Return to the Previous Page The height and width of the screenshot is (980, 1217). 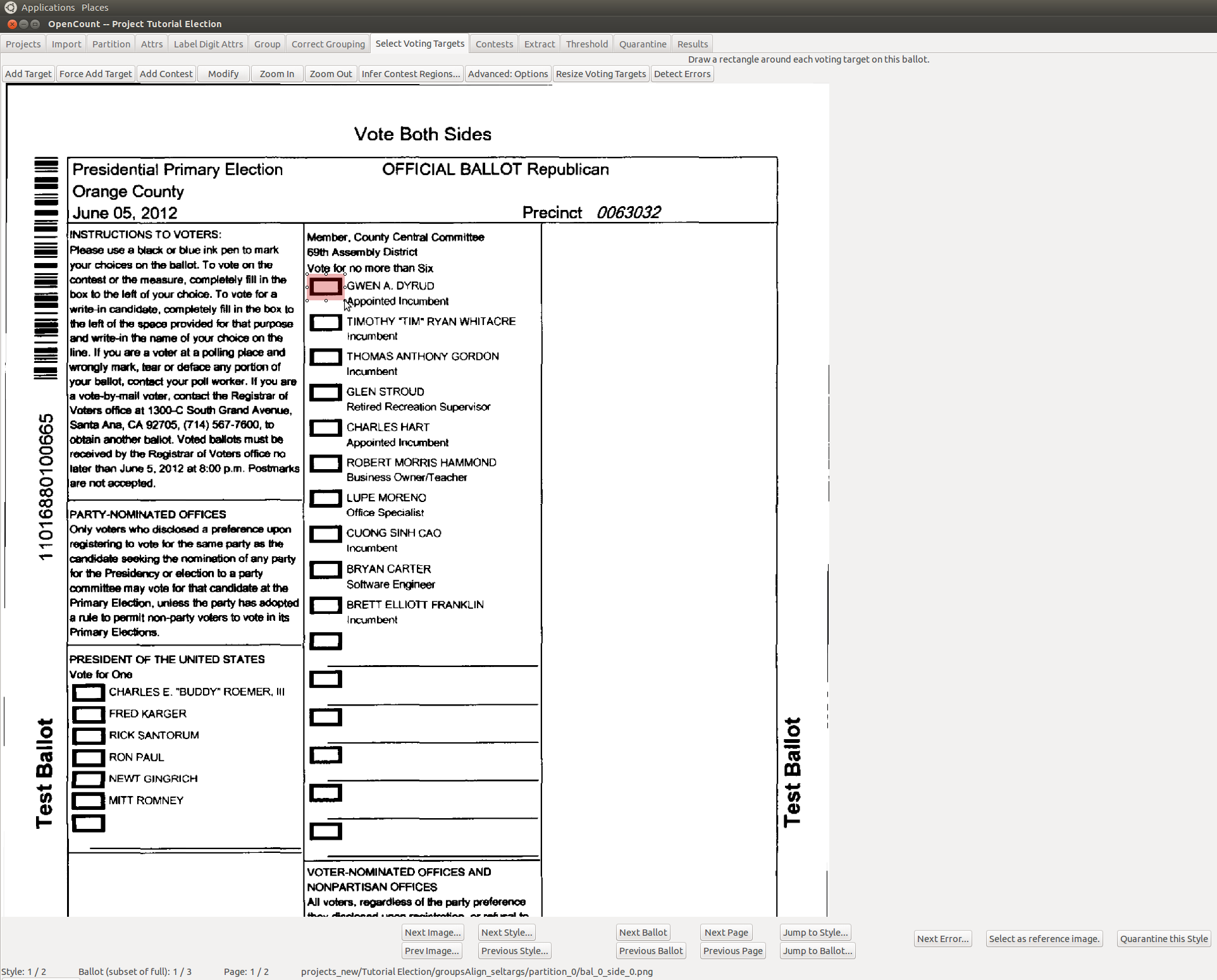point(733,950)
